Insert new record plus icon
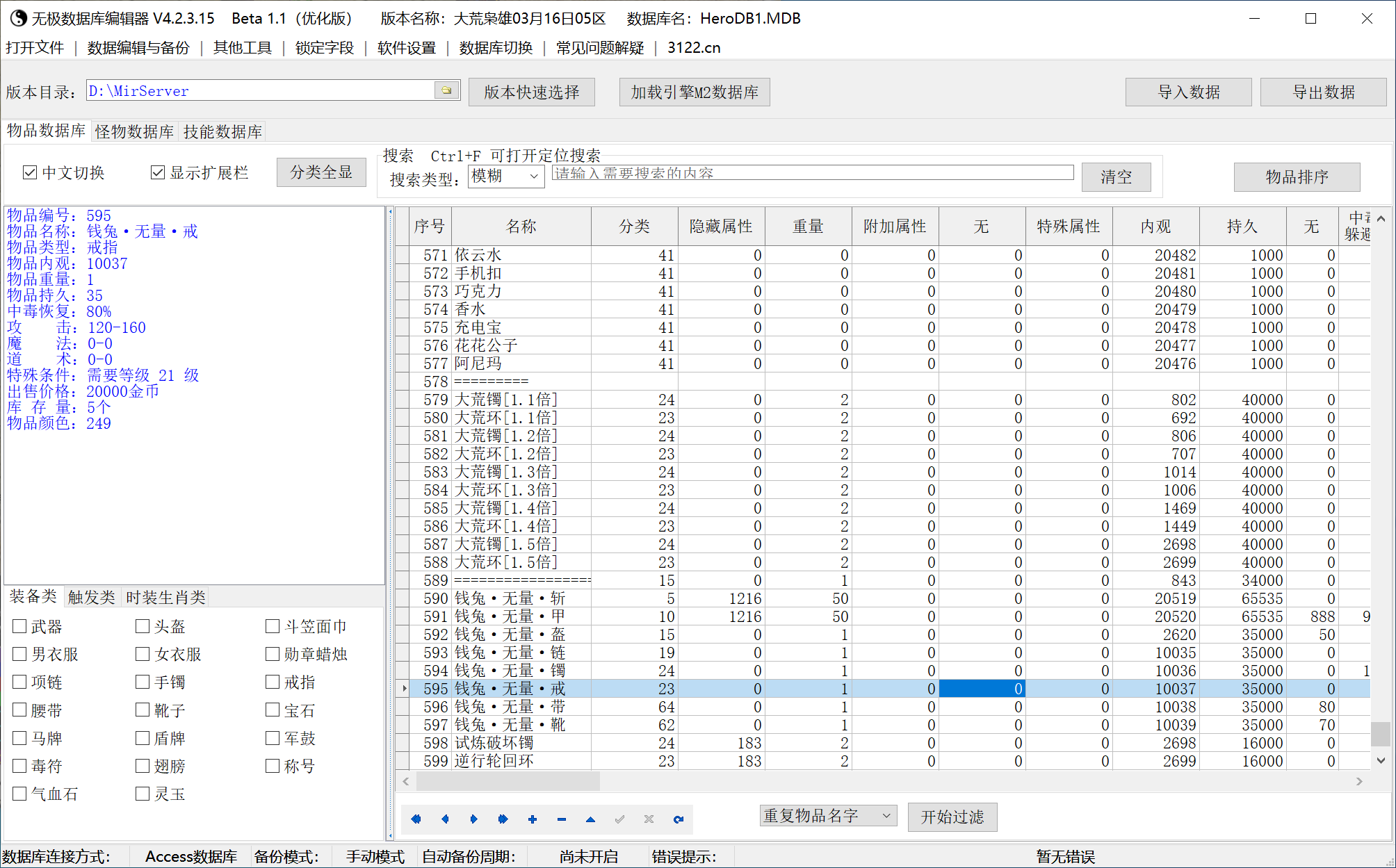This screenshot has width=1396, height=868. 533,819
